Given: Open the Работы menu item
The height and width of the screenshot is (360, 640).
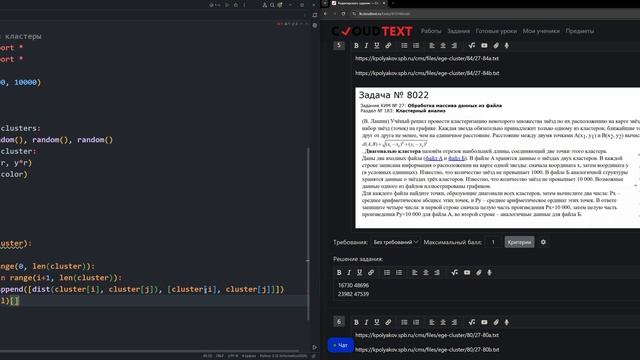Looking at the screenshot, I should click(x=431, y=31).
